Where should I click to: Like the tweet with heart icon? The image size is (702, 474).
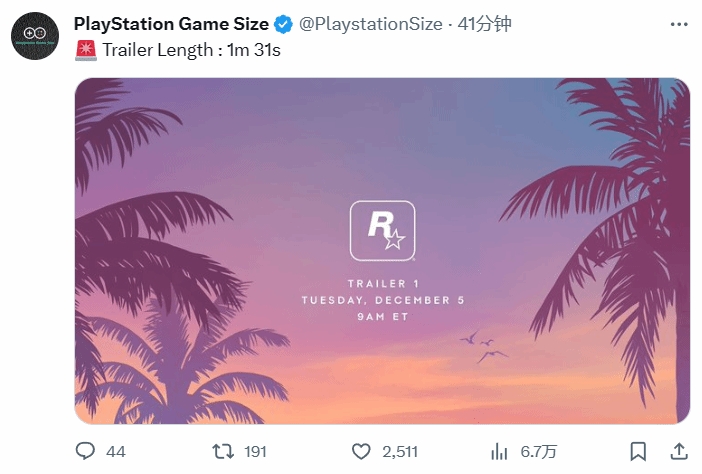362,451
